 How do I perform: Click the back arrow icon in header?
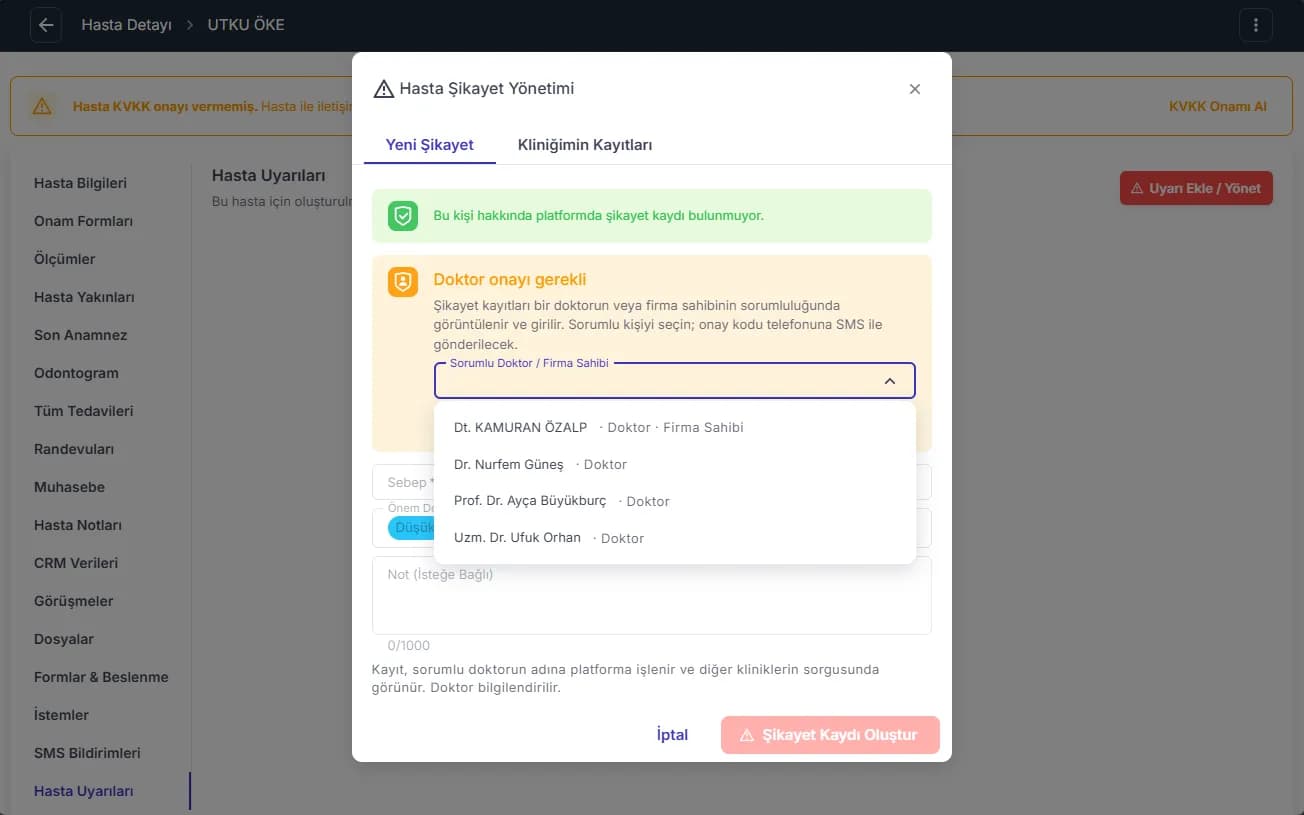46,25
